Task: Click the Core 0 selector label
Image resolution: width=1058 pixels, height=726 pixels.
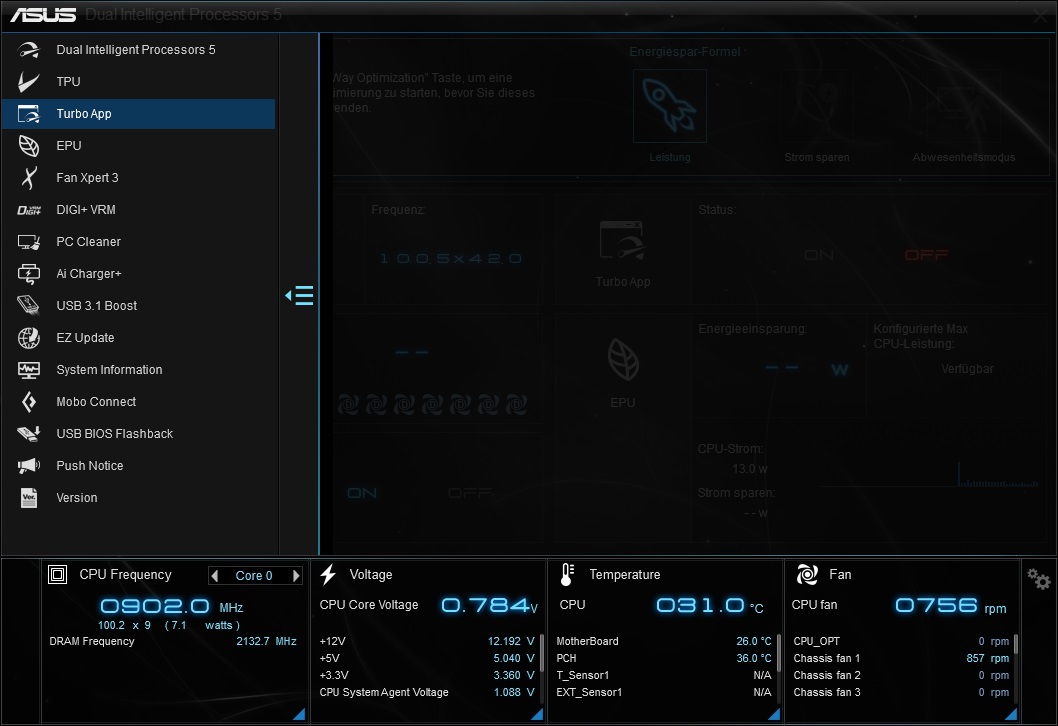Action: [x=254, y=576]
